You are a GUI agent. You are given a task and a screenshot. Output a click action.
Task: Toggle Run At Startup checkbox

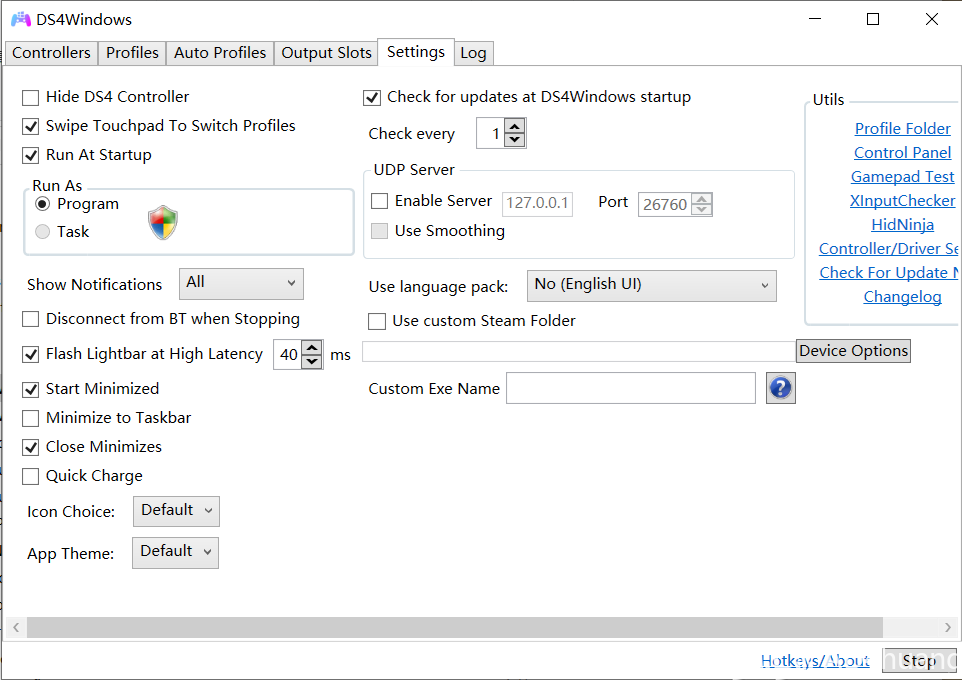coord(31,155)
